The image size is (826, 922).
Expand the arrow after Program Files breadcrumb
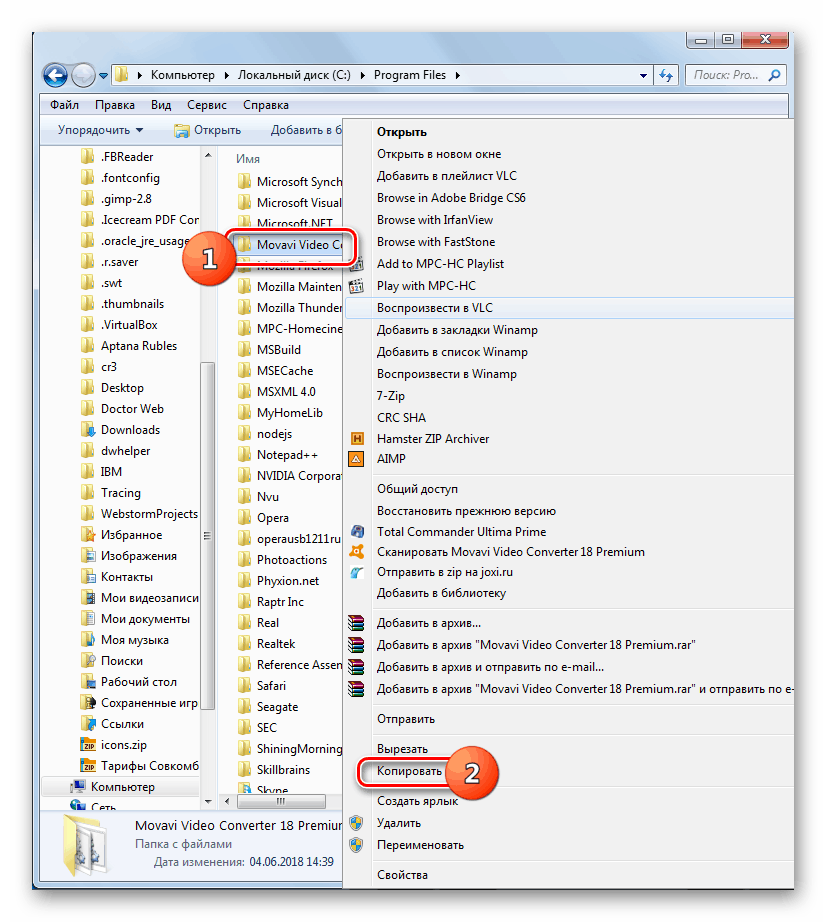(x=457, y=75)
